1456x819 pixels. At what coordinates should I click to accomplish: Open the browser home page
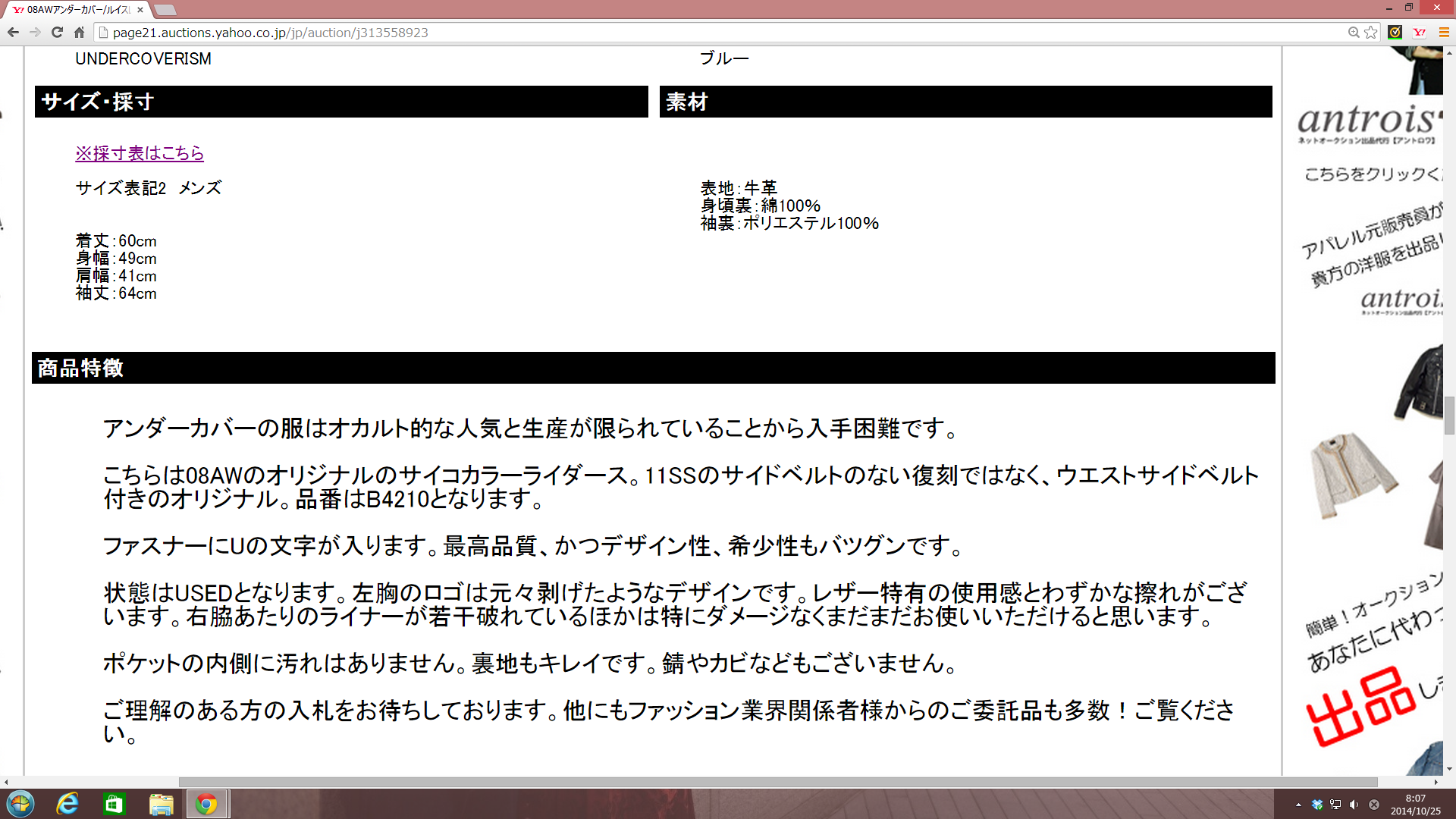pyautogui.click(x=79, y=32)
